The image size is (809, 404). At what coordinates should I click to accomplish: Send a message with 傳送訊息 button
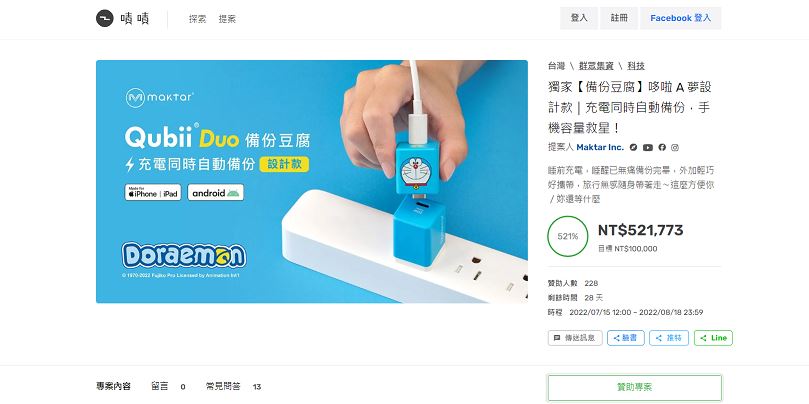click(x=575, y=338)
